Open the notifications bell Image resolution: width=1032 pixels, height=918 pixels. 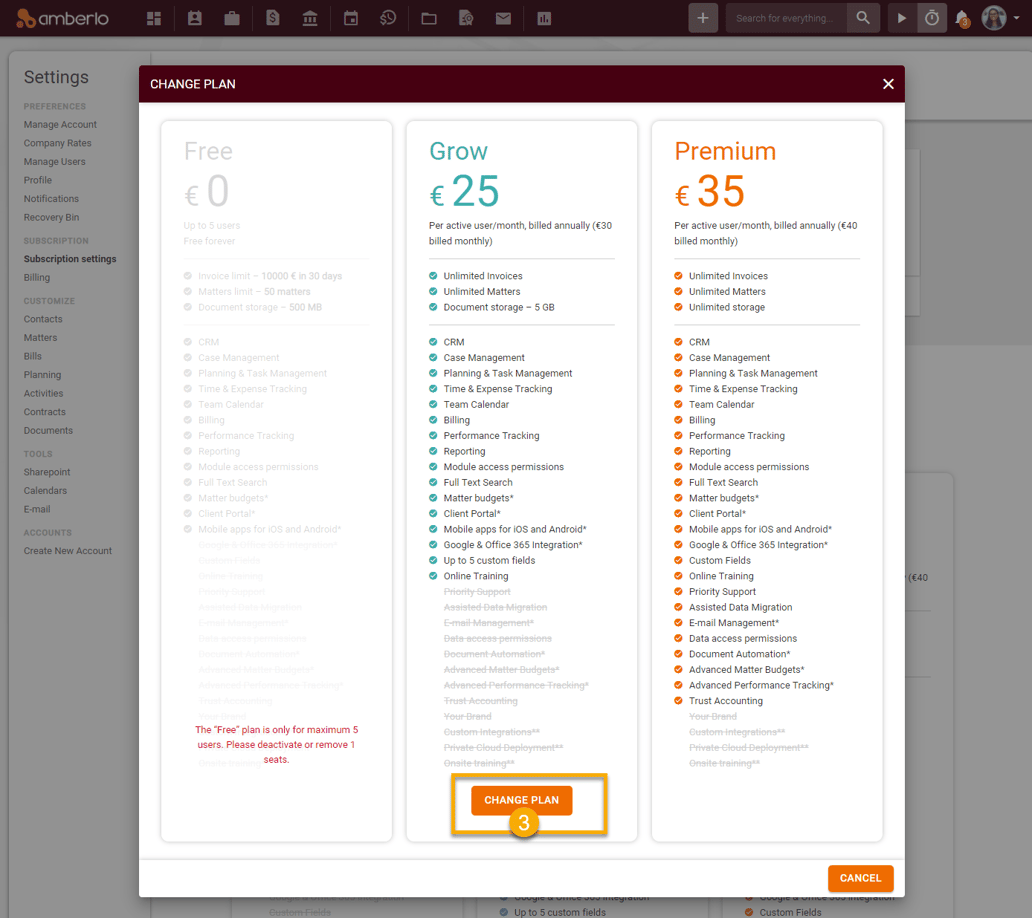[962, 18]
